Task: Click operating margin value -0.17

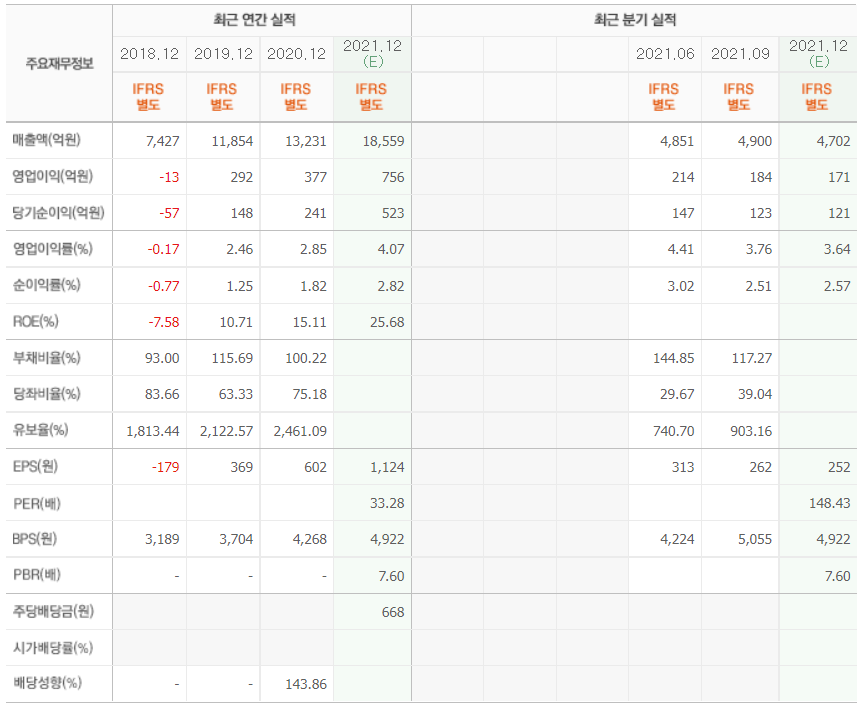Action: (163, 249)
